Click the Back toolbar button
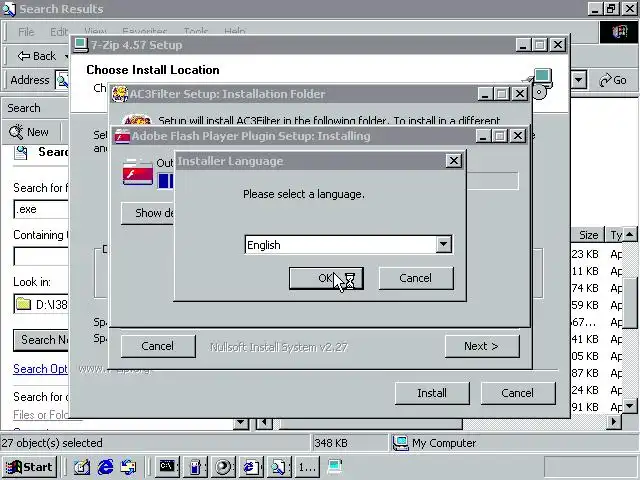Screen dimensions: 640x480 [37, 56]
